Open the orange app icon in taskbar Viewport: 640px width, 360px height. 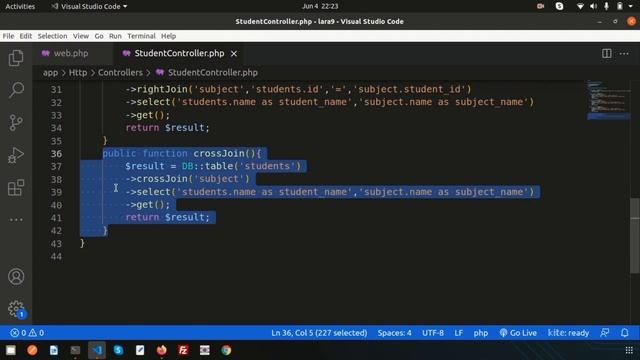pyautogui.click(x=32, y=350)
